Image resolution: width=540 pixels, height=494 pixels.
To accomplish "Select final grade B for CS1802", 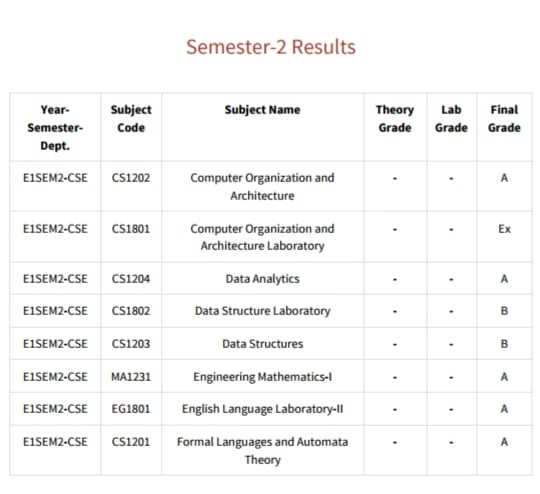I will 504,311.
